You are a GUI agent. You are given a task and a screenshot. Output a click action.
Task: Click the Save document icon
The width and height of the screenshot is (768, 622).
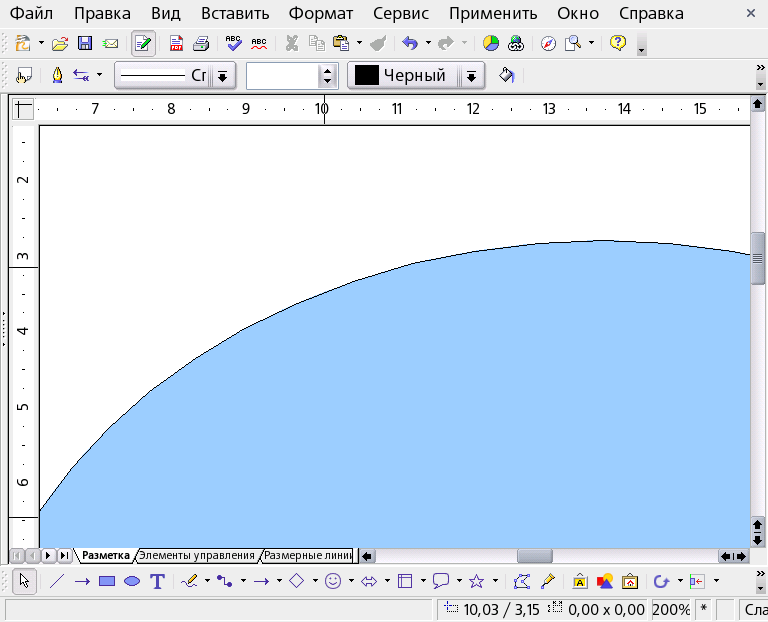coord(85,43)
